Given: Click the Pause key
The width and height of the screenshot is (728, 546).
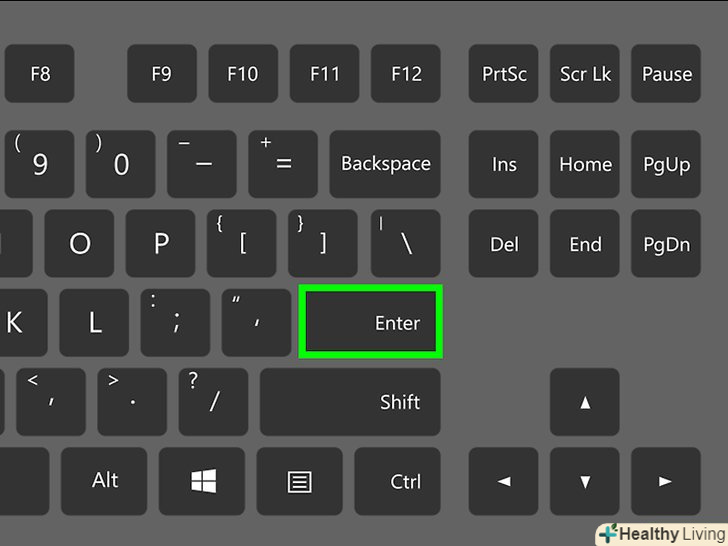Looking at the screenshot, I should click(666, 73).
